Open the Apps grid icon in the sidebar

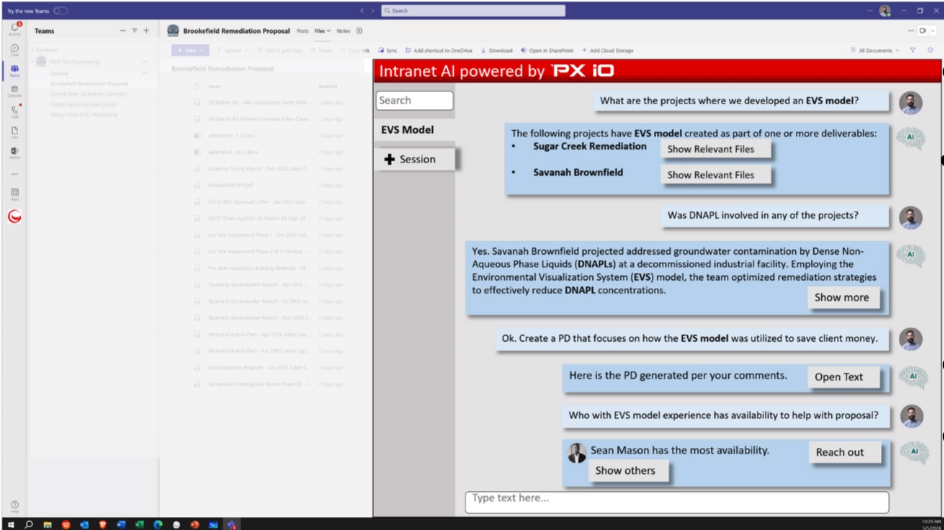pos(15,194)
